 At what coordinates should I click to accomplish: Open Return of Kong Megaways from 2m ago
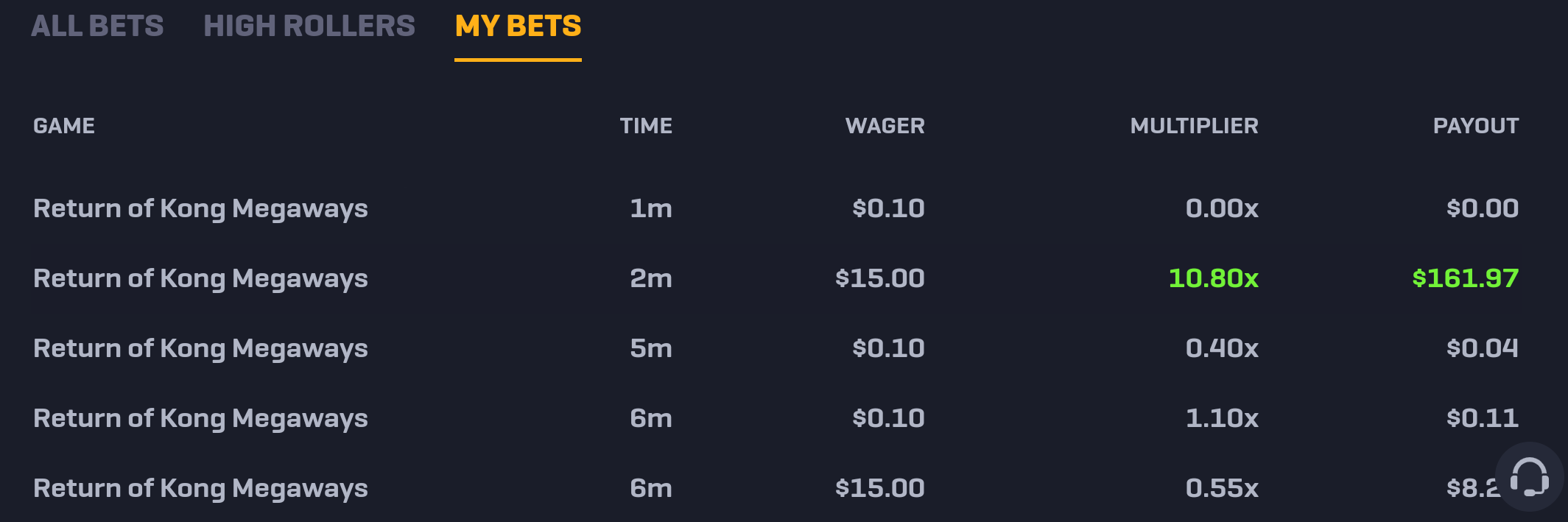tap(200, 279)
